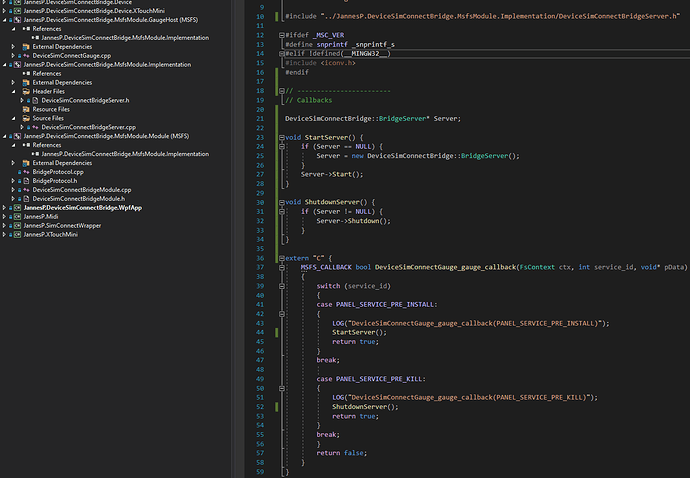Viewport: 690px width, 478px height.
Task: Click the Resource Files folder icon
Action: coord(26,109)
